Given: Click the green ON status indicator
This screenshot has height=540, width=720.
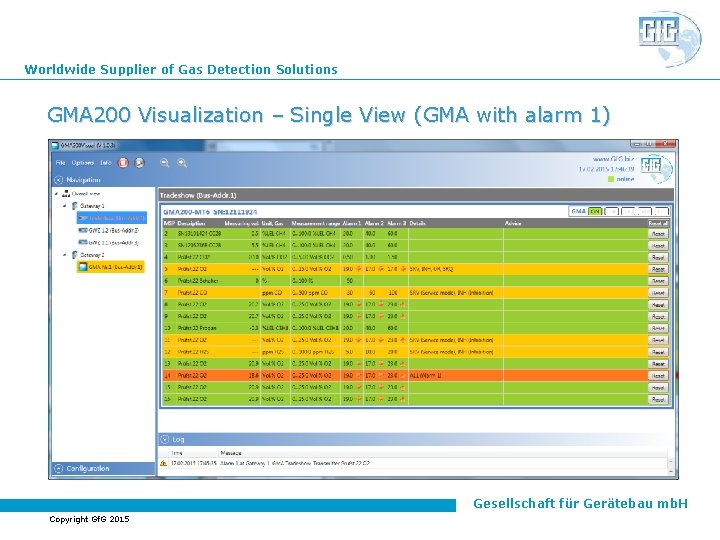Looking at the screenshot, I should click(595, 211).
